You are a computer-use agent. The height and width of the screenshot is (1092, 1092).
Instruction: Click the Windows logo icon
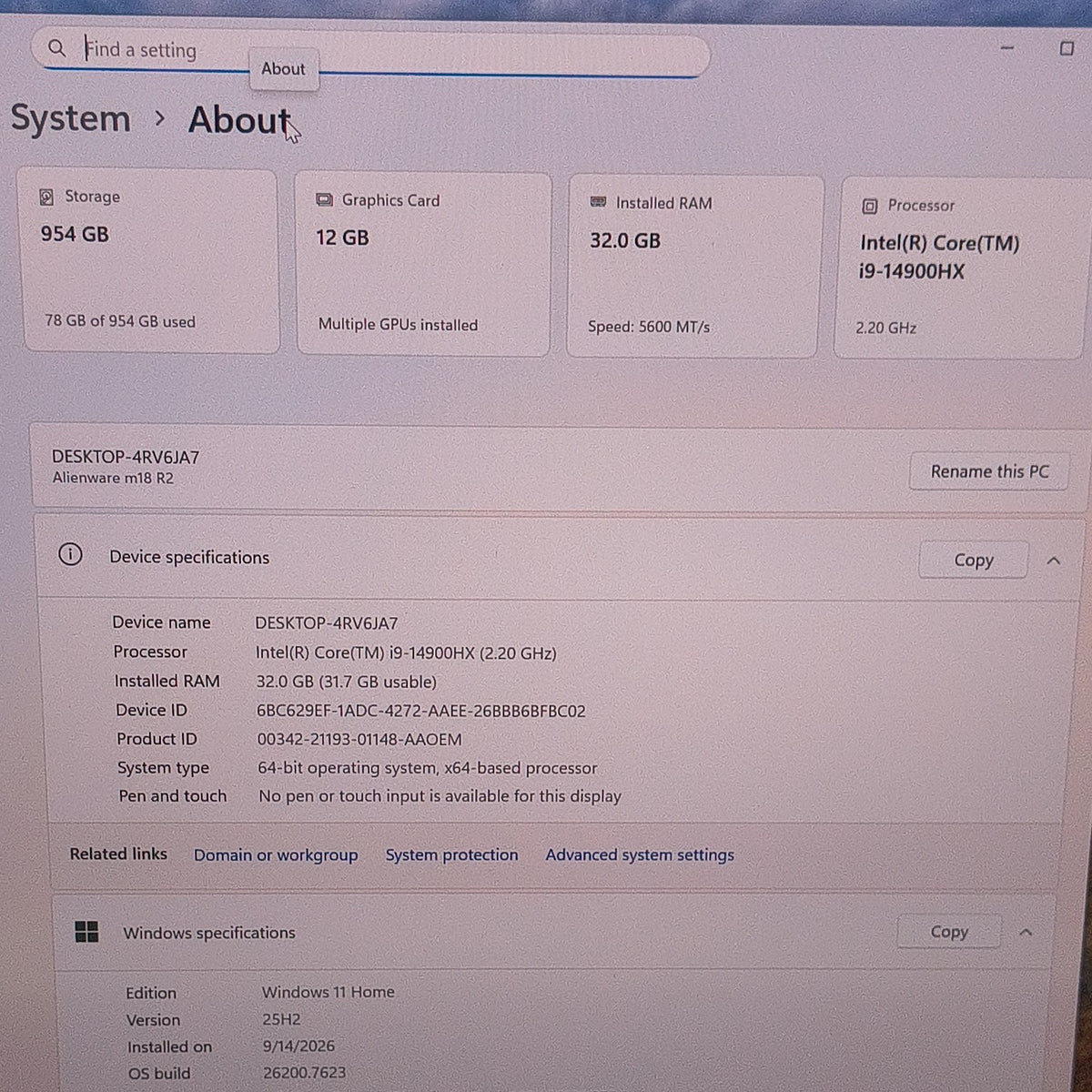pyautogui.click(x=86, y=931)
